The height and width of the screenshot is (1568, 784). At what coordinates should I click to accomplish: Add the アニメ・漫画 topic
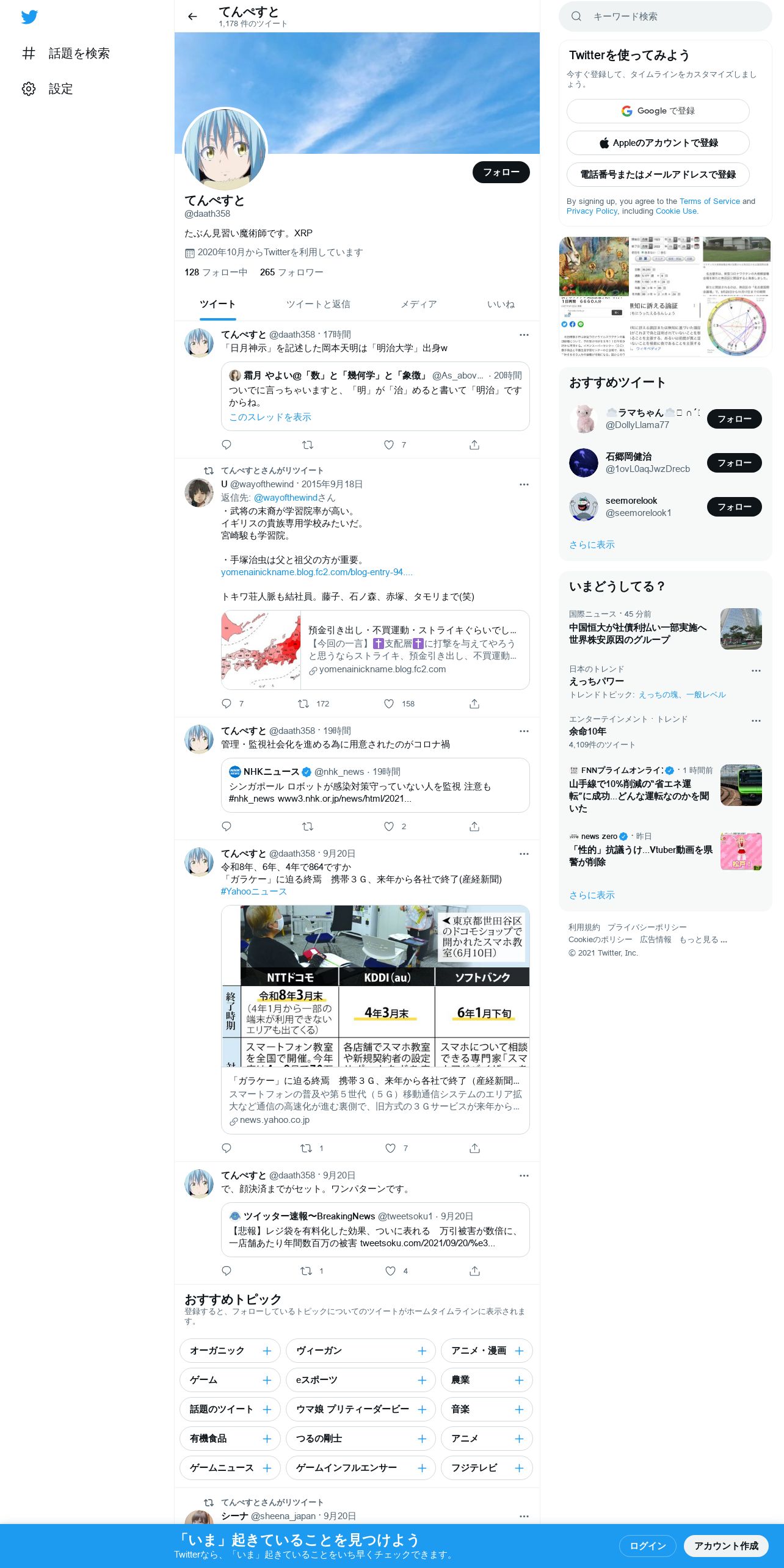click(519, 1351)
